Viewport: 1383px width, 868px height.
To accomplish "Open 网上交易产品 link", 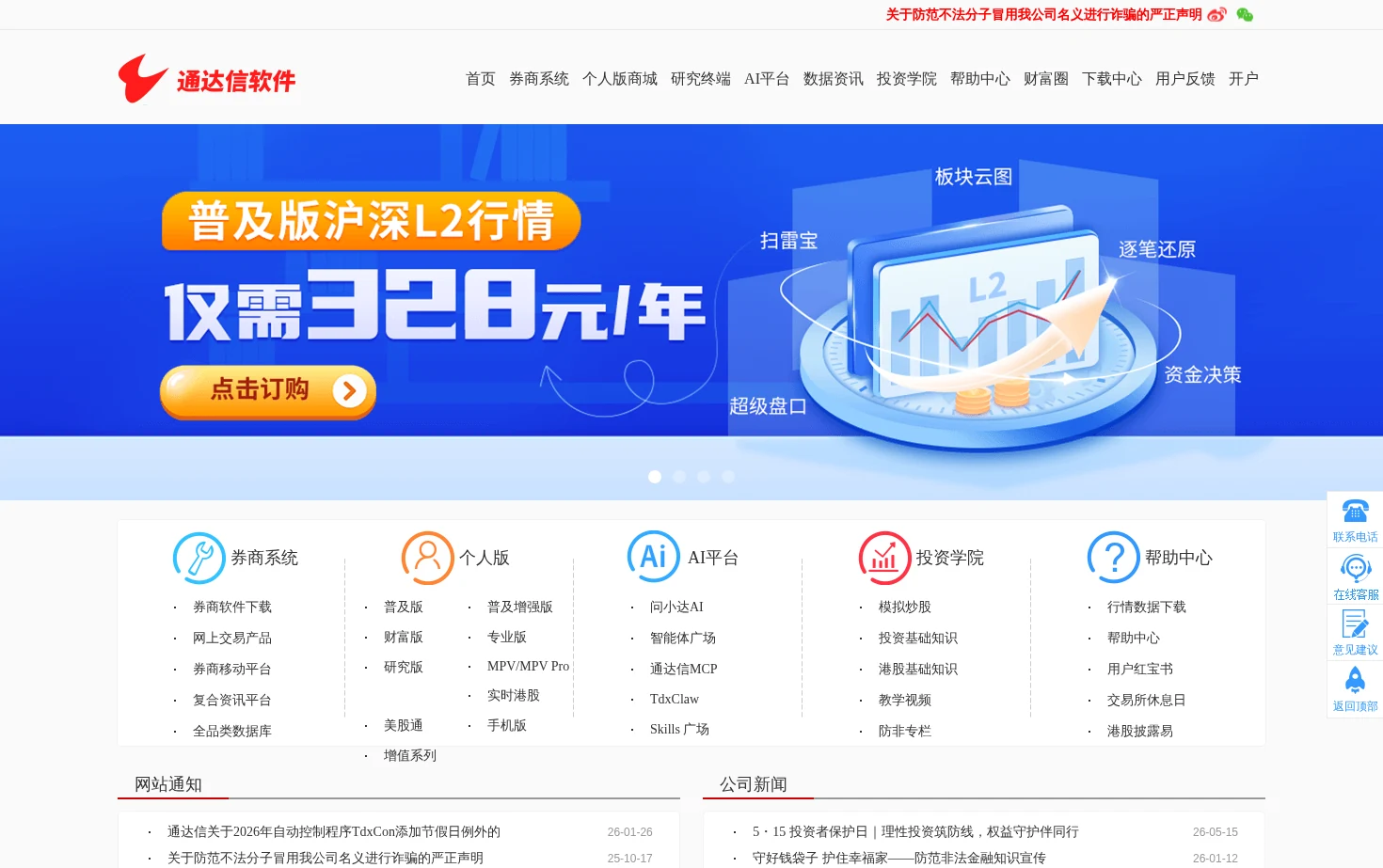I will (x=232, y=639).
